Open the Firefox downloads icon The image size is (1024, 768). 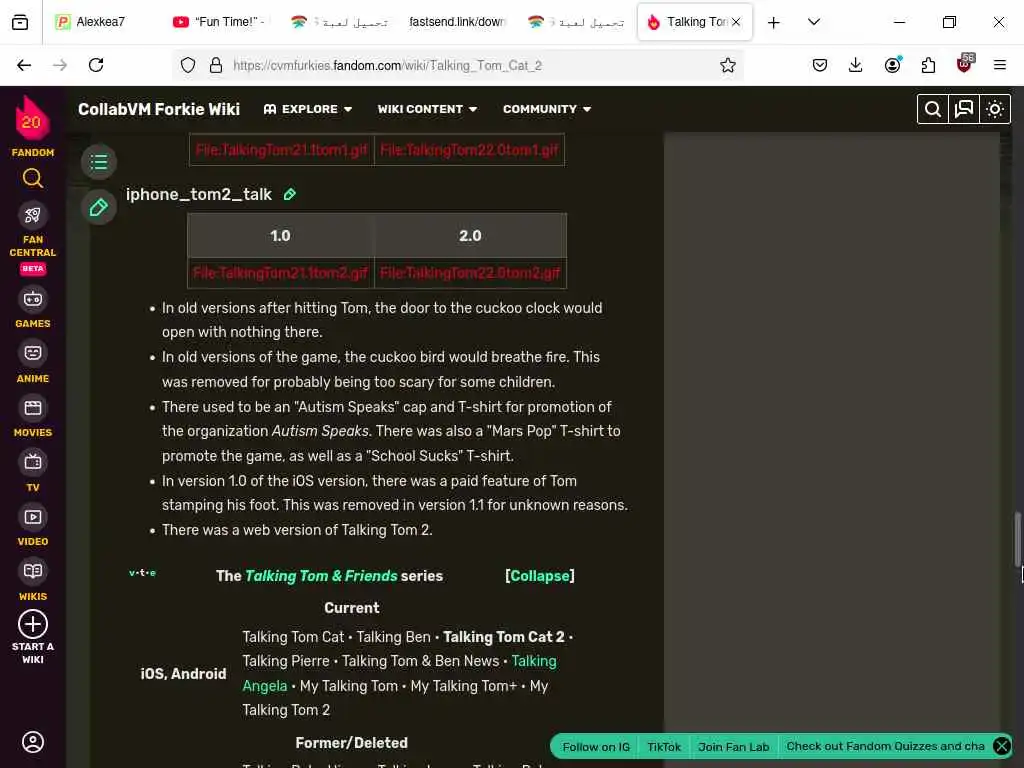click(x=856, y=65)
